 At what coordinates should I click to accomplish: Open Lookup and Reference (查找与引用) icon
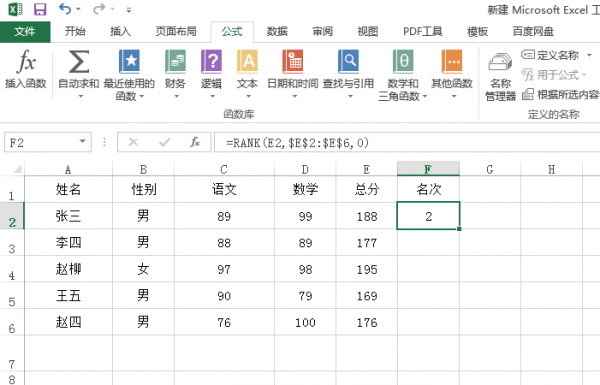pos(348,61)
